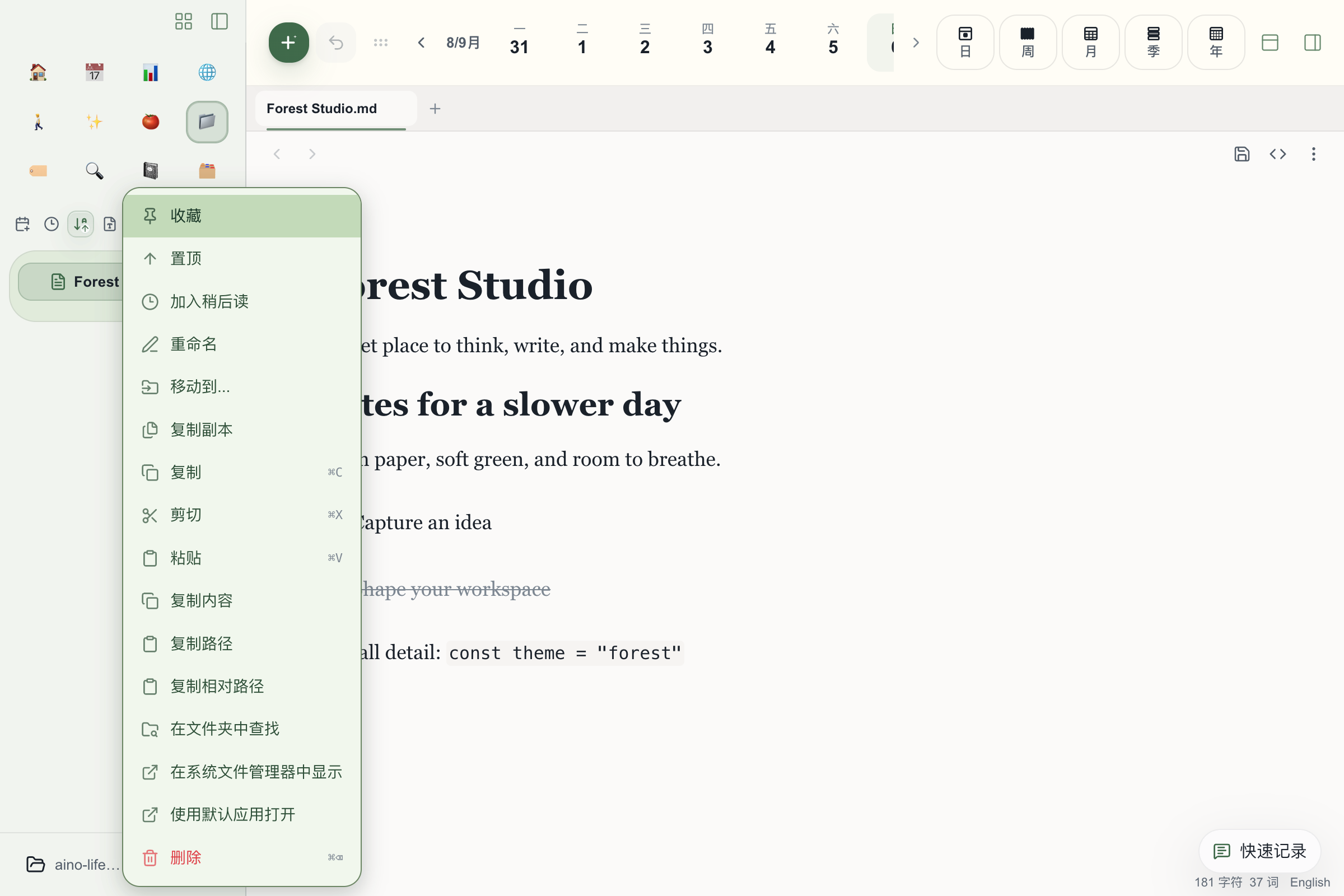Click the 8/9月 month label
1344x896 pixels.
click(463, 43)
